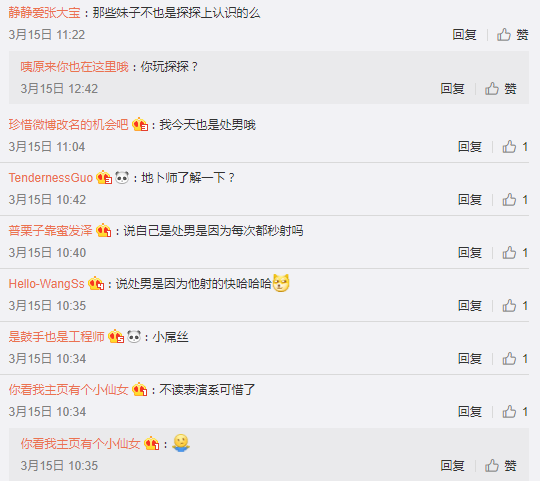This screenshot has width=540, height=481.
Task: Reply to the 11:22 comment
Action: (464, 35)
